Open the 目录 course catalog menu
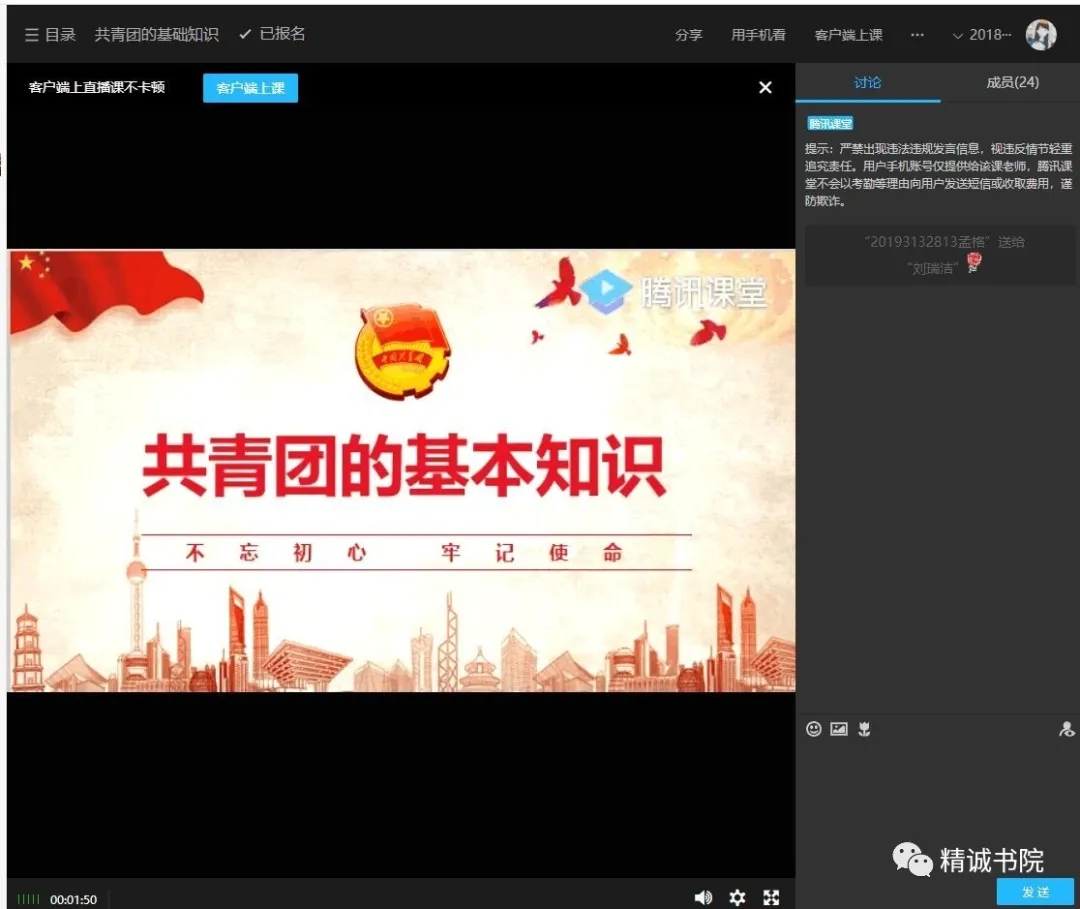The image size is (1080, 909). [51, 34]
